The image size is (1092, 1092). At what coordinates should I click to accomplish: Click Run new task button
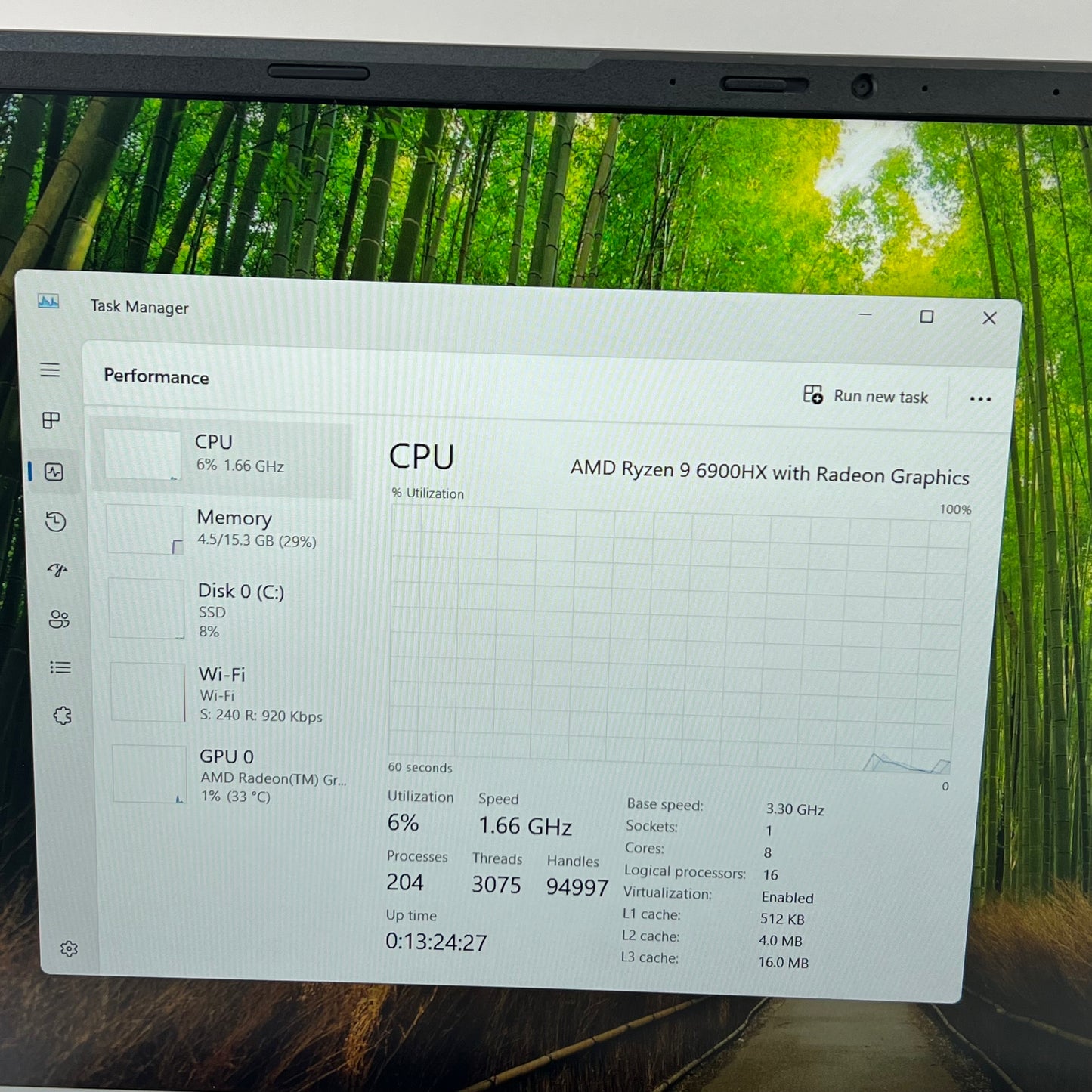[866, 395]
